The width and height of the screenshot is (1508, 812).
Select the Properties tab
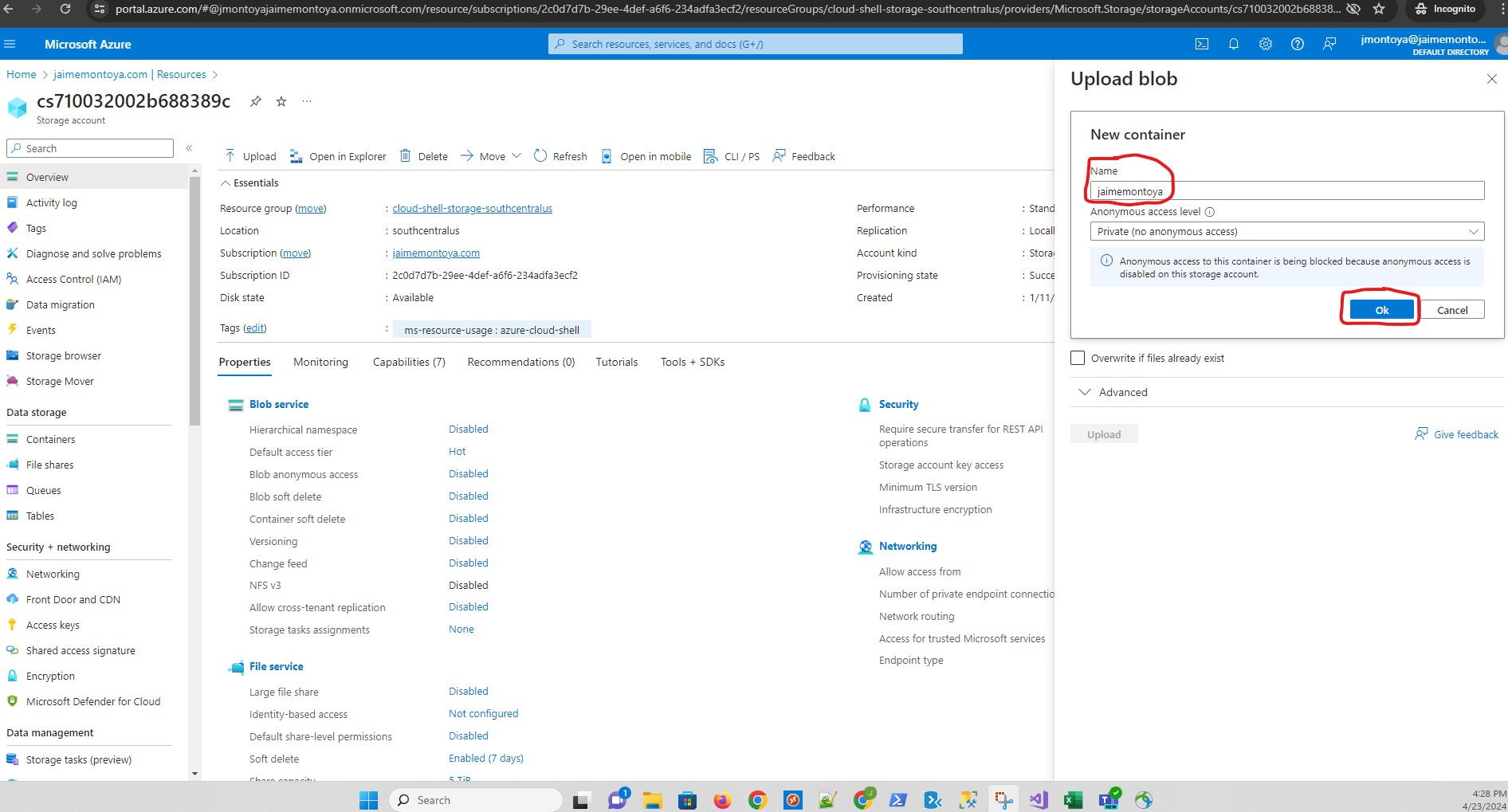point(245,362)
